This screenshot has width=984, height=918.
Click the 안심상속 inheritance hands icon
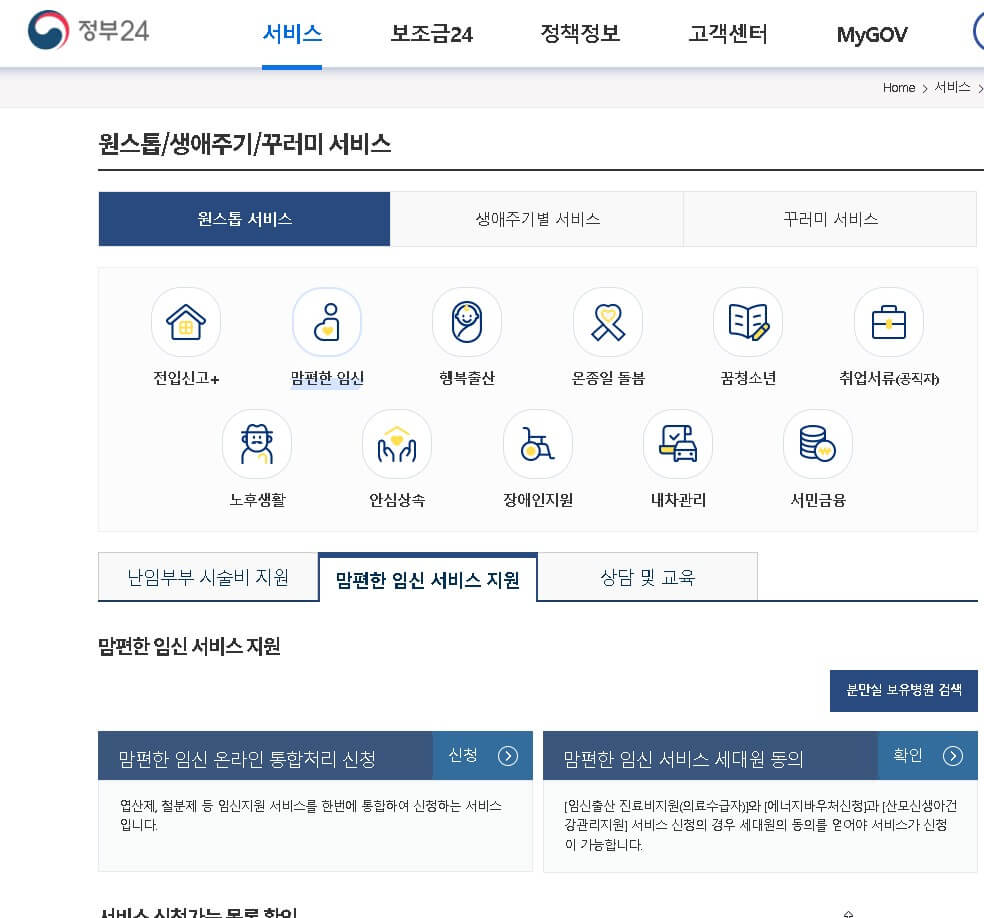[396, 443]
